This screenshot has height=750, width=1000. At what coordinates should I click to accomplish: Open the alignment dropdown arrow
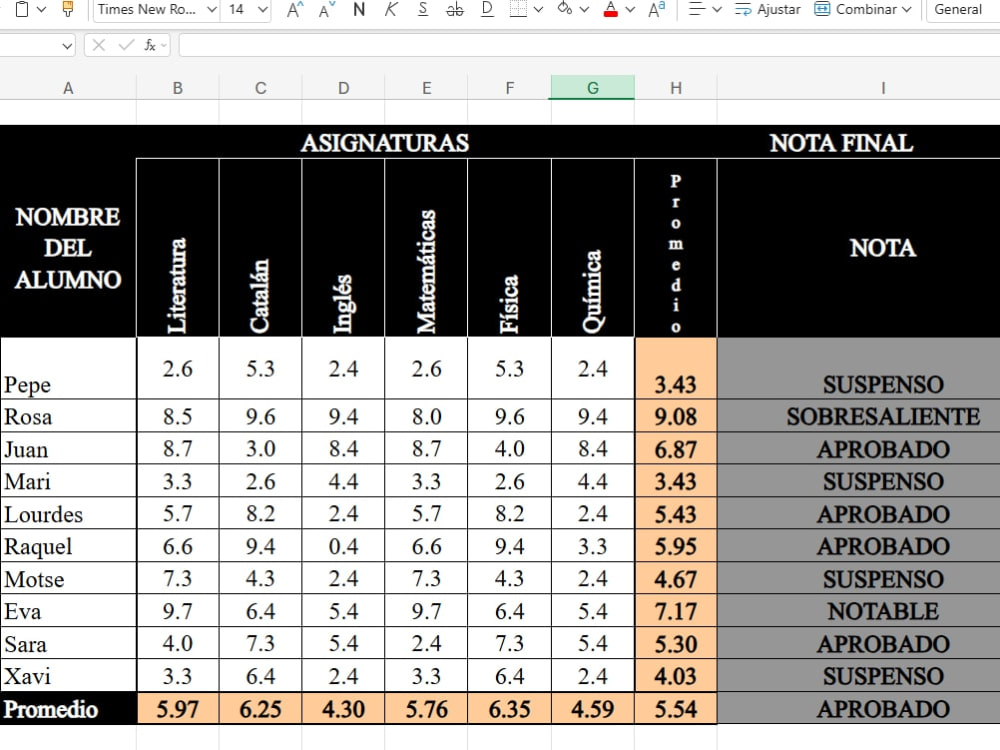click(717, 10)
